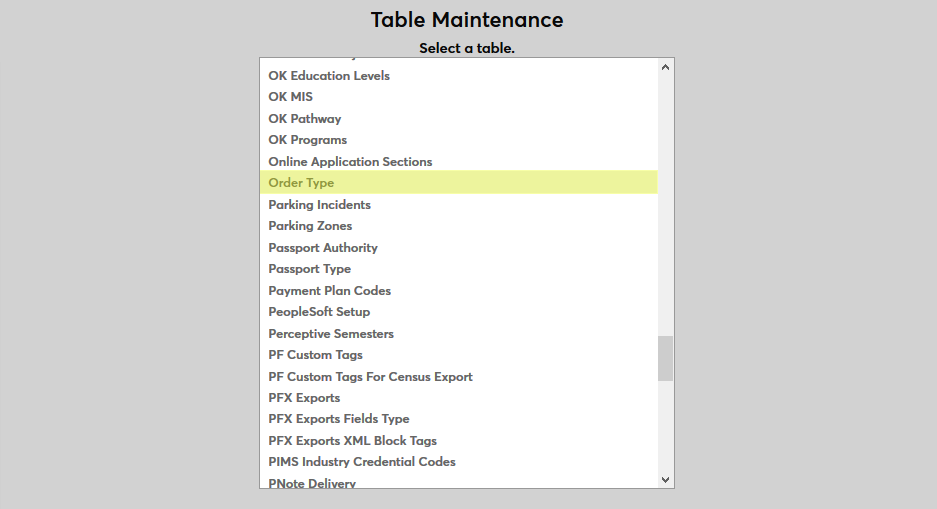
Task: Open Online Application Sections table
Action: (350, 162)
